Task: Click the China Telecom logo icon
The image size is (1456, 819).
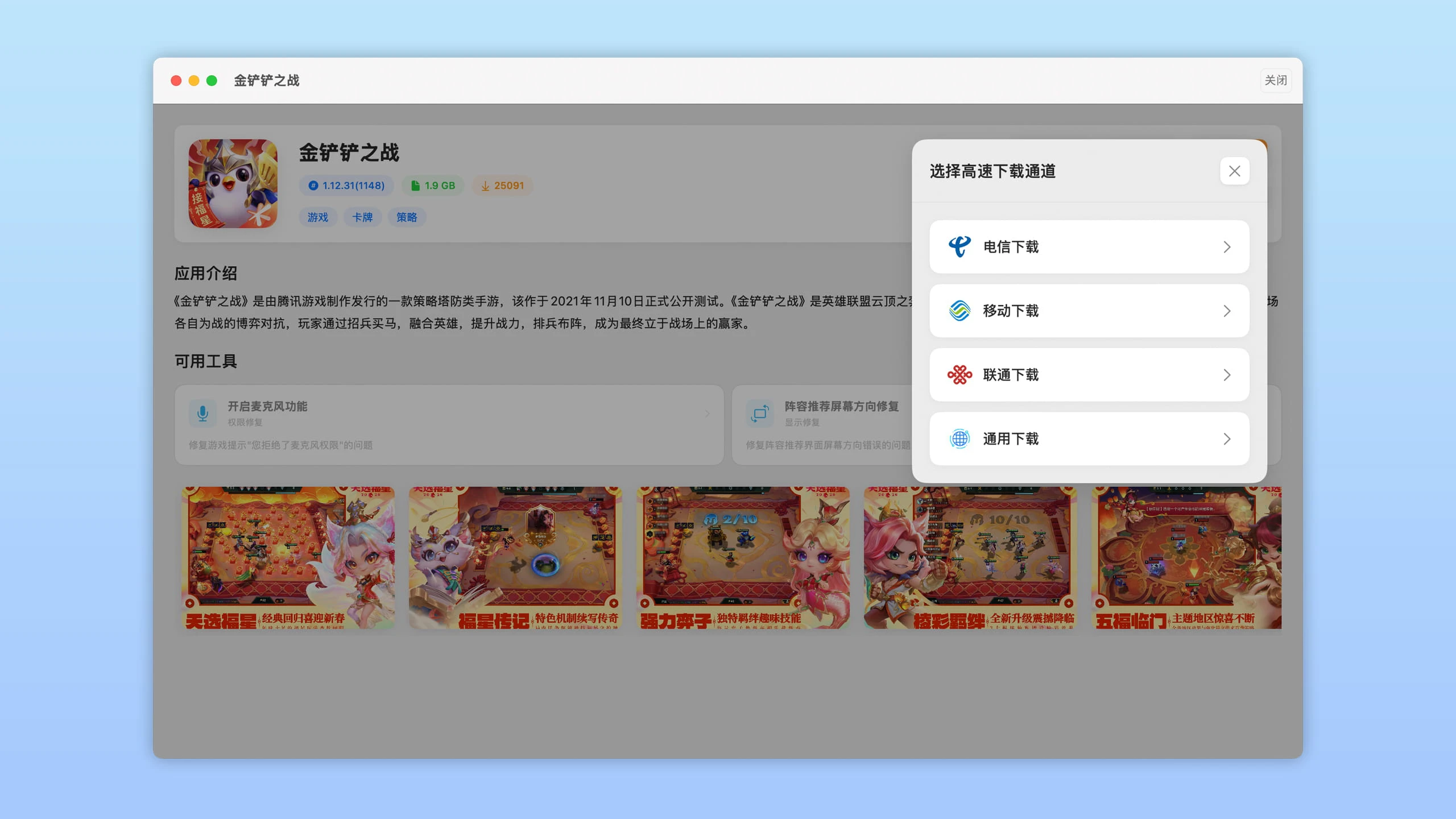Action: (x=959, y=247)
